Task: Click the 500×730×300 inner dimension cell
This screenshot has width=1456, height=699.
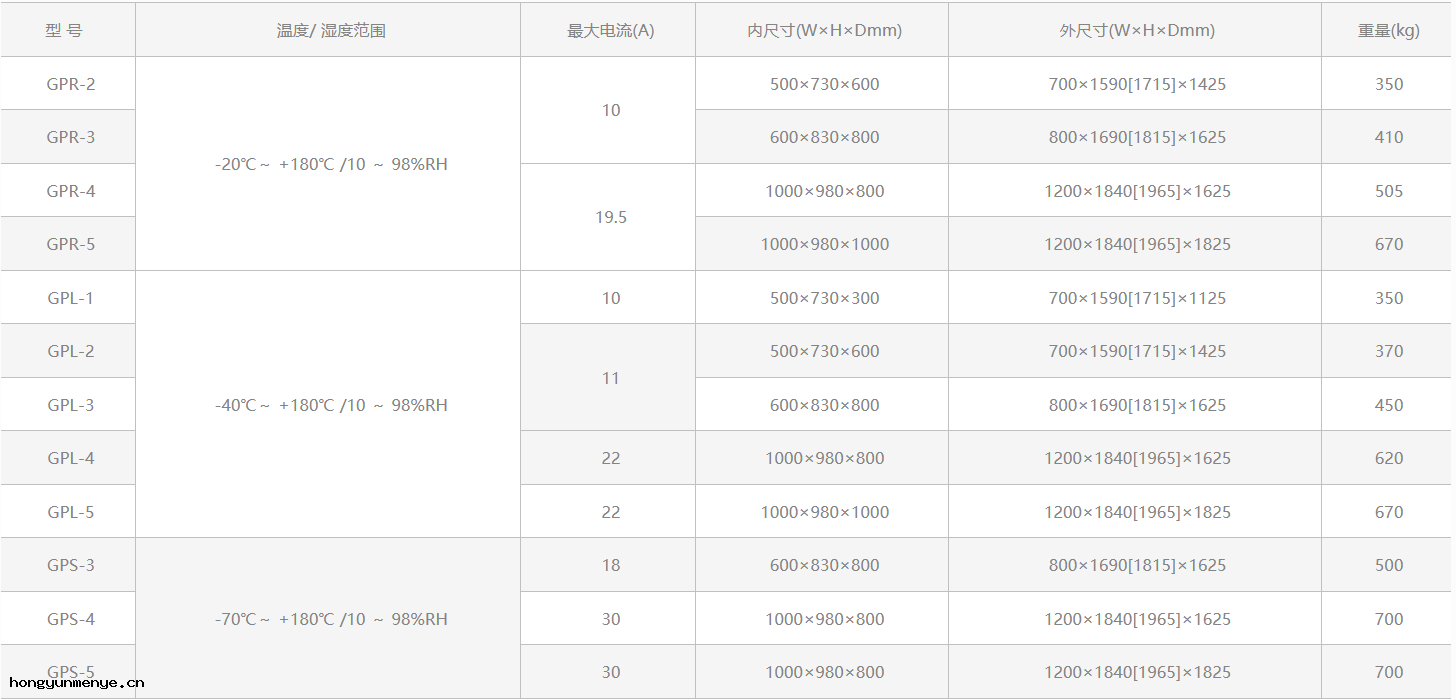Action: [824, 298]
